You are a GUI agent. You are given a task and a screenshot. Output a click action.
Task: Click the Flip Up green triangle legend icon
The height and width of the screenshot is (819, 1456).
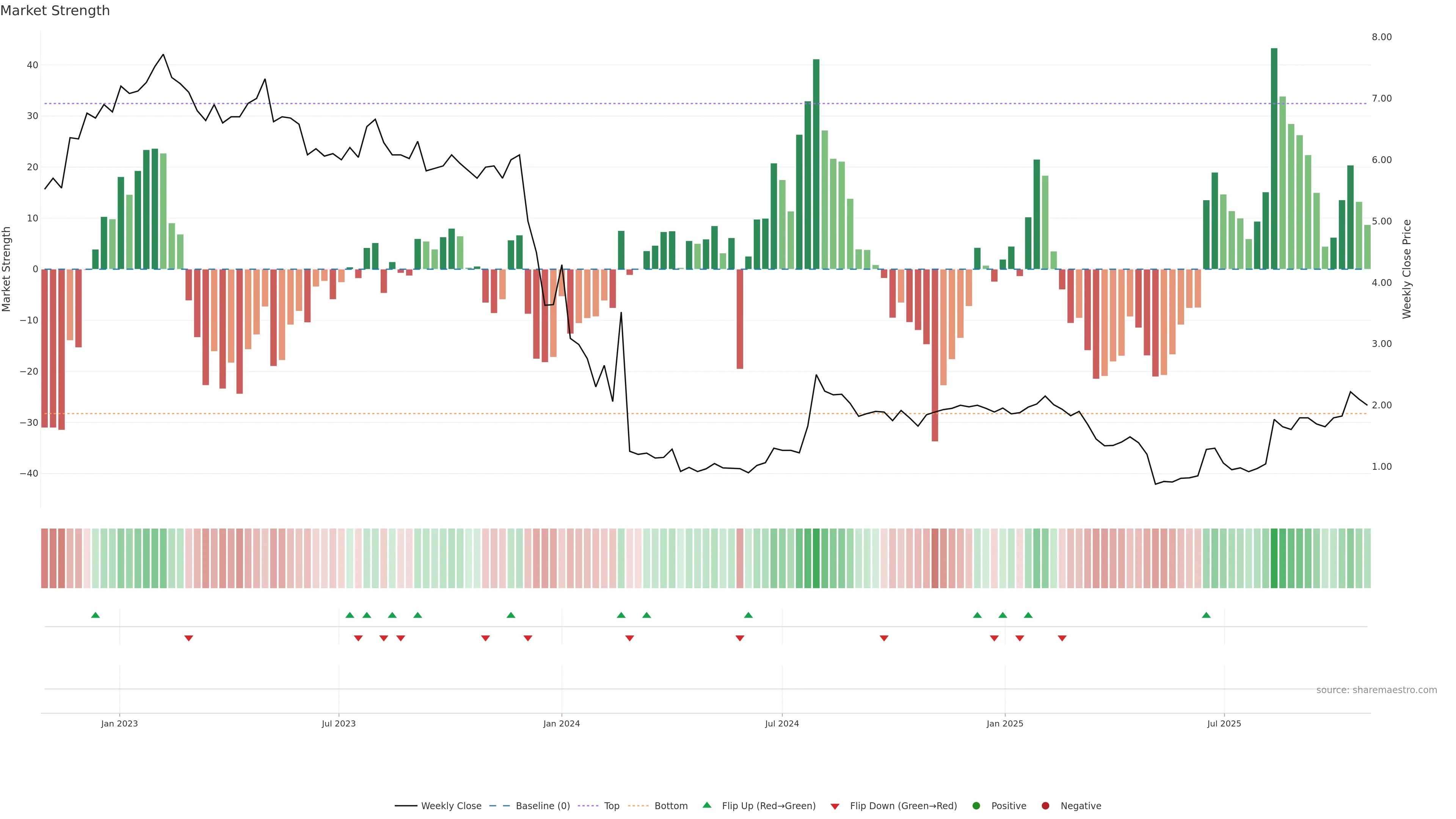point(706,805)
